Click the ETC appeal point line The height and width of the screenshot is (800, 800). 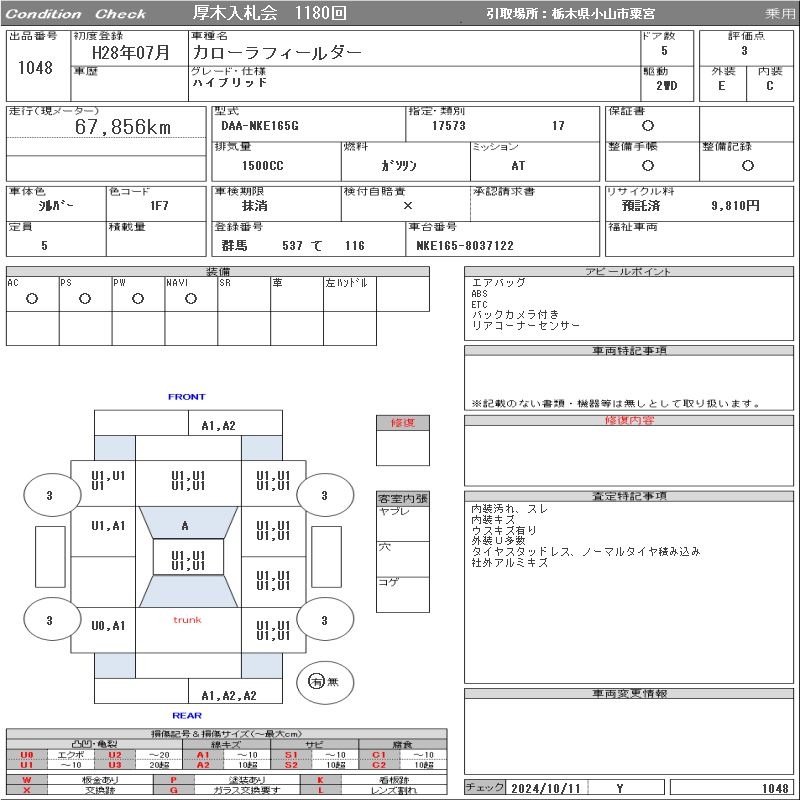[480, 304]
